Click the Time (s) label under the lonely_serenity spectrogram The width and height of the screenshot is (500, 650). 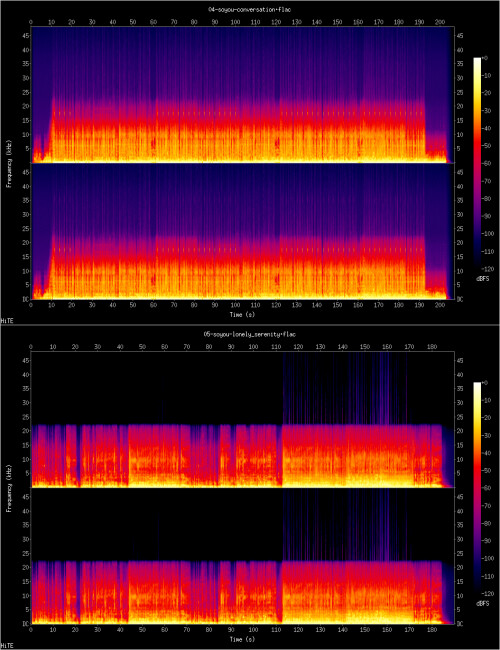(x=243, y=640)
